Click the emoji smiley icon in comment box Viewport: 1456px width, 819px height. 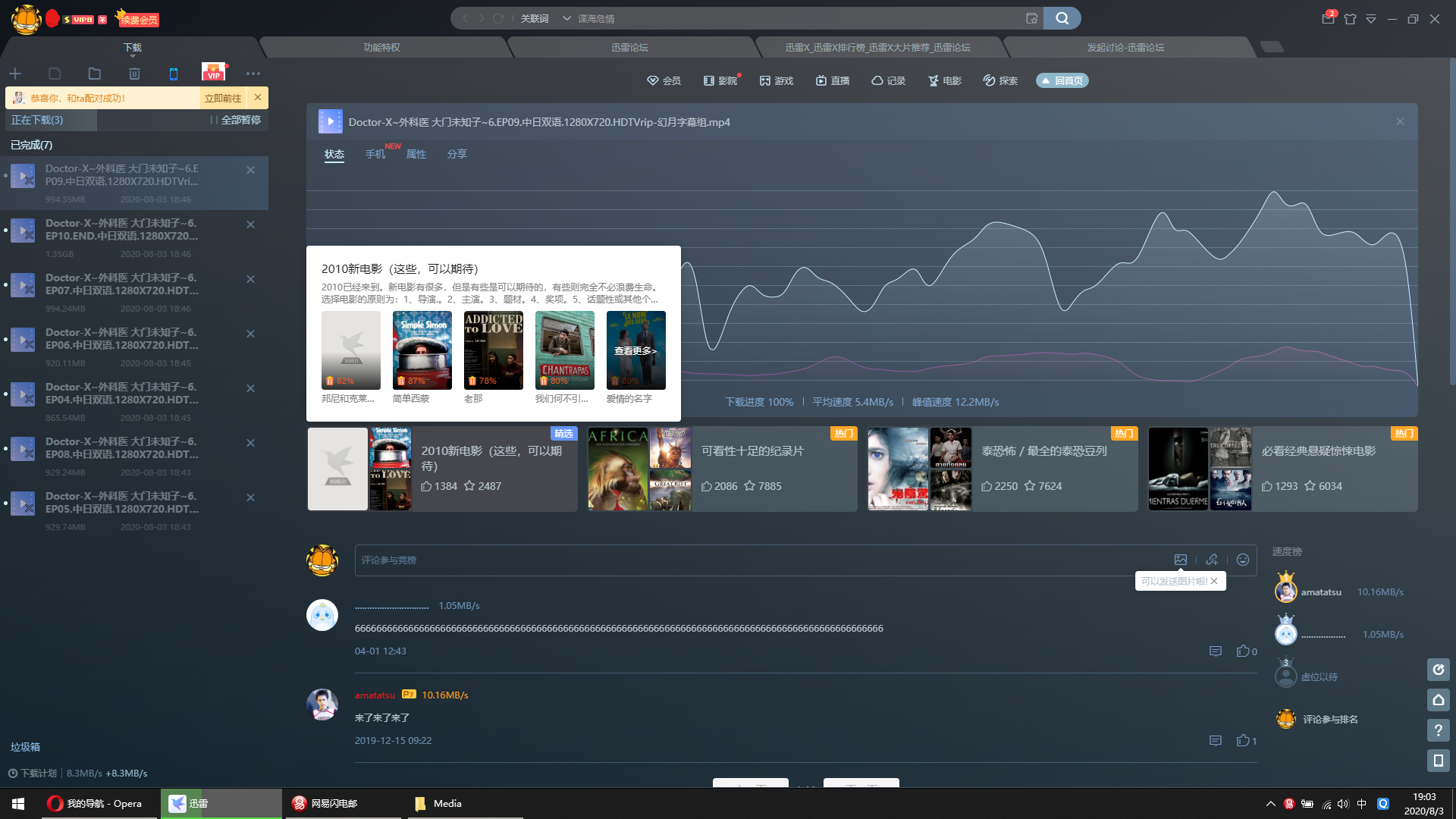point(1242,560)
